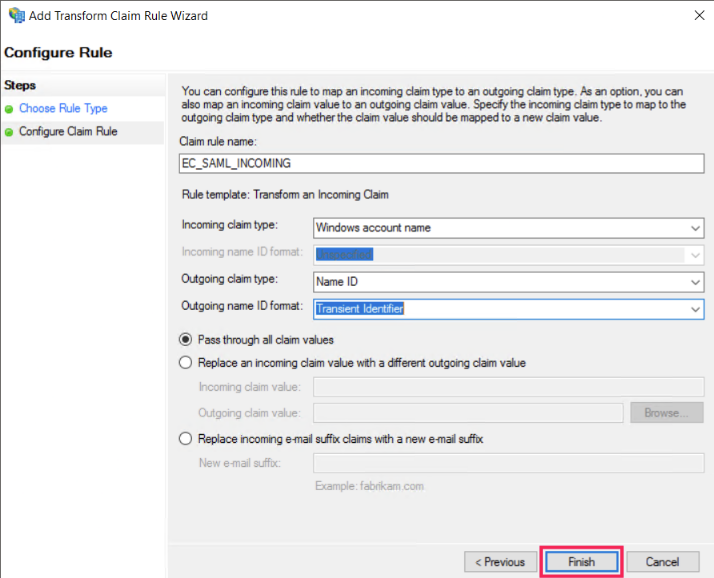Select Replace an incoming claim value option
714x578 pixels.
tap(185, 363)
